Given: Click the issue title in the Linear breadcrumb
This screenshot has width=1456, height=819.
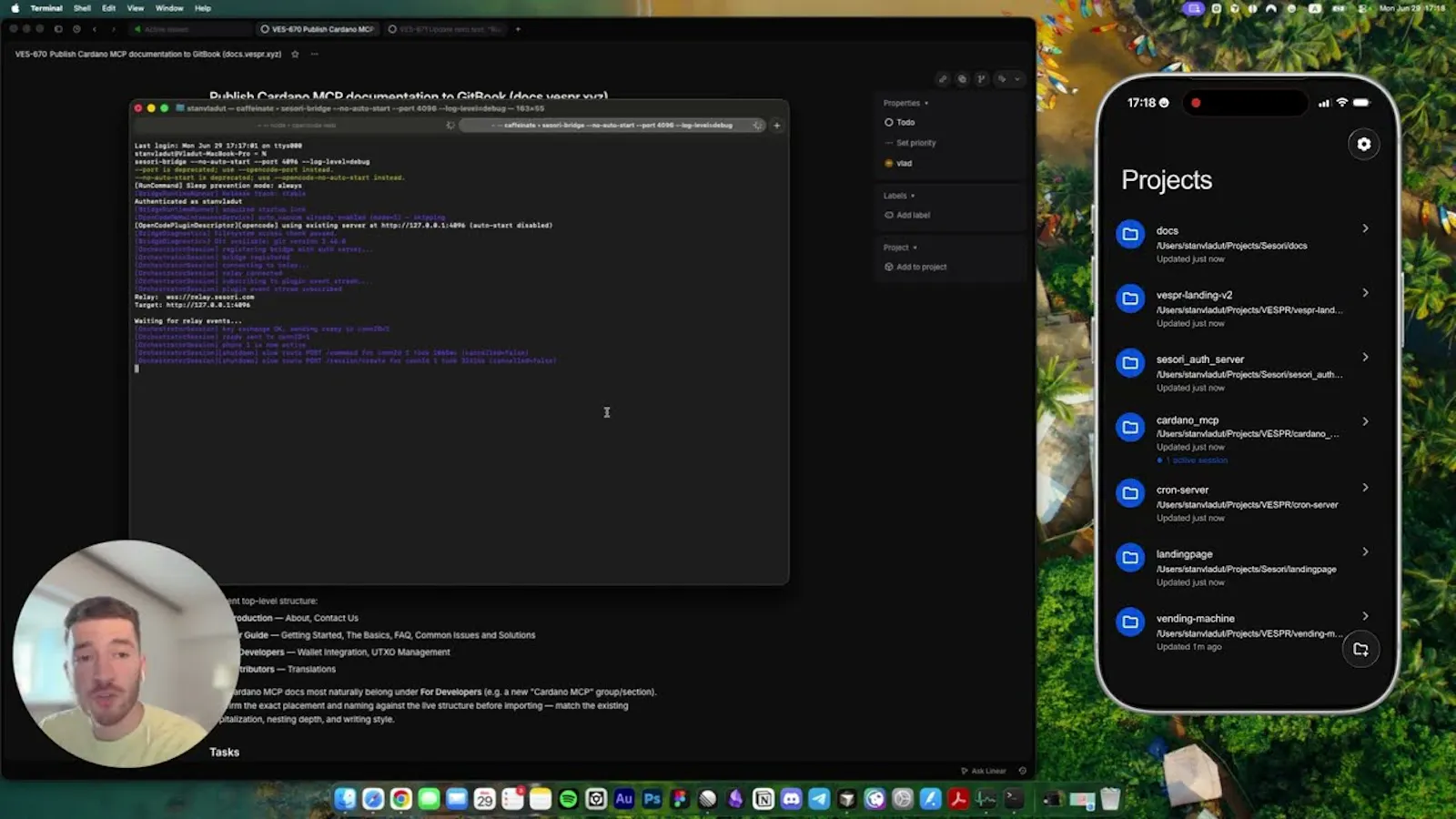Looking at the screenshot, I should click(x=148, y=55).
